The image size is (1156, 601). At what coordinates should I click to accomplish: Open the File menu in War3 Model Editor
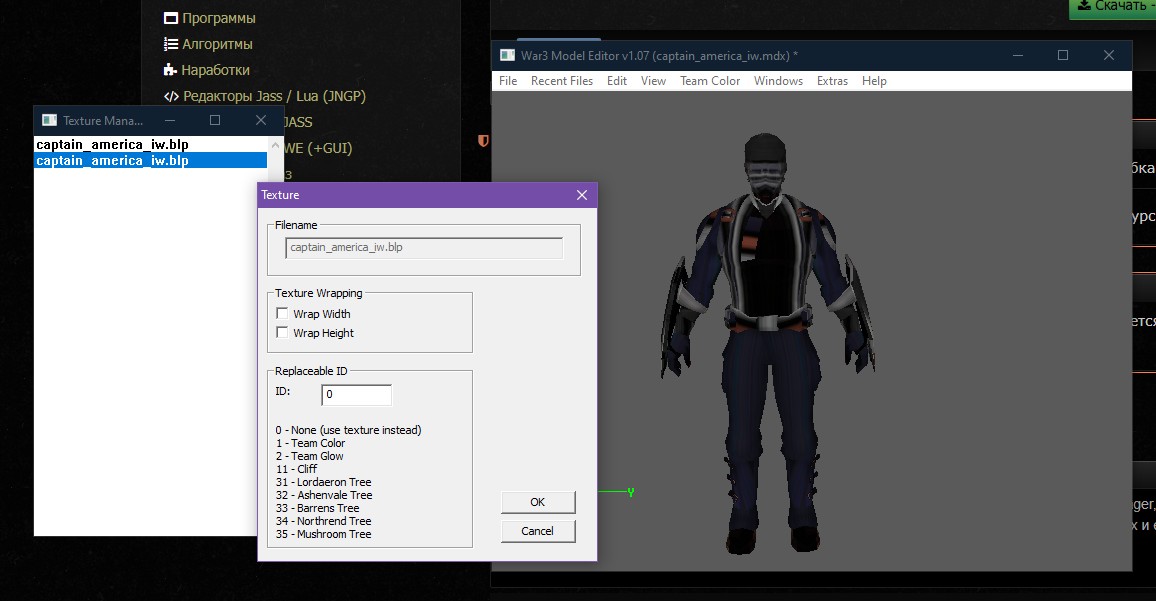pyautogui.click(x=508, y=81)
